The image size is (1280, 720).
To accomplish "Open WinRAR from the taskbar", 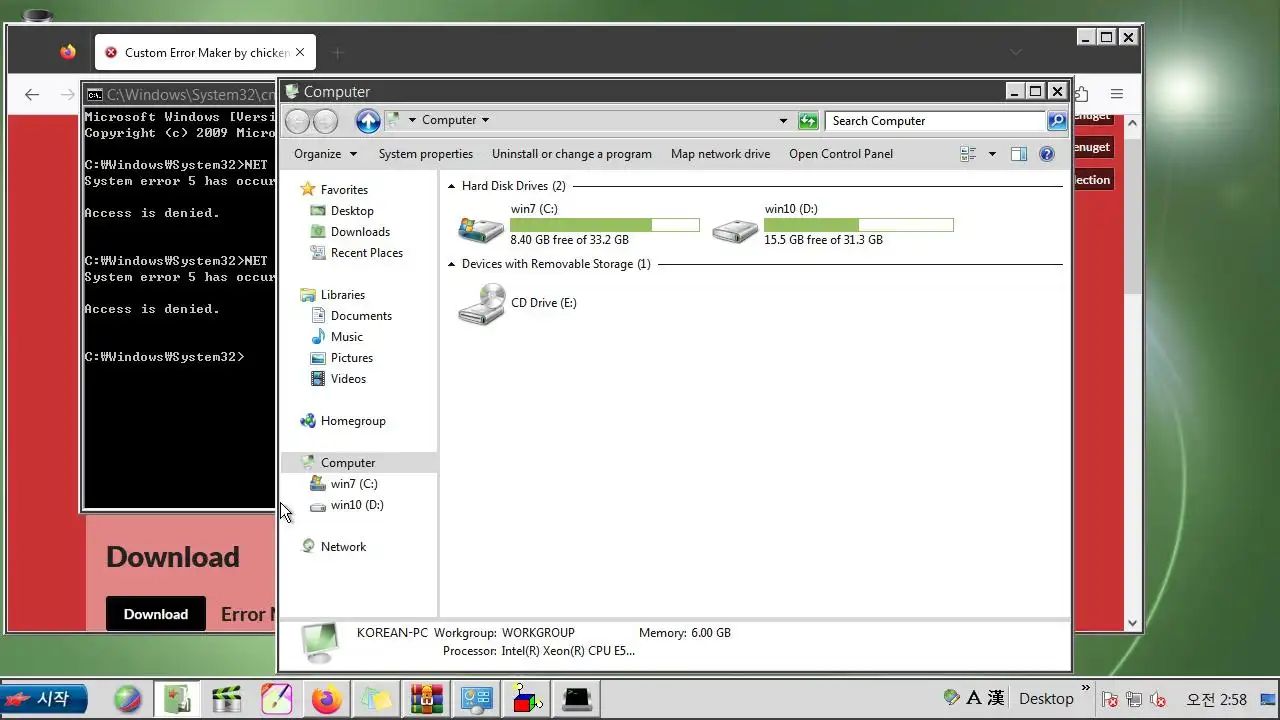I will (x=427, y=699).
